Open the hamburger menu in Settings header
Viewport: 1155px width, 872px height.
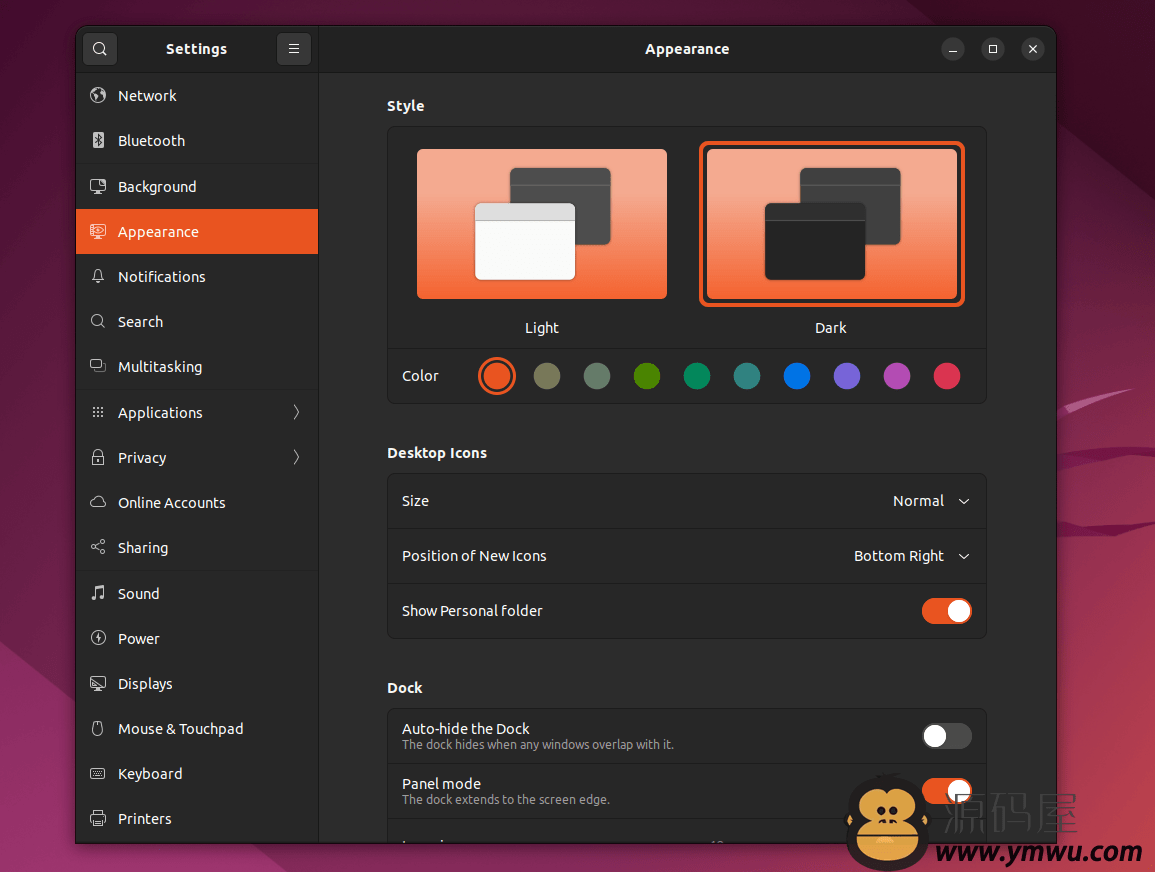(x=294, y=49)
